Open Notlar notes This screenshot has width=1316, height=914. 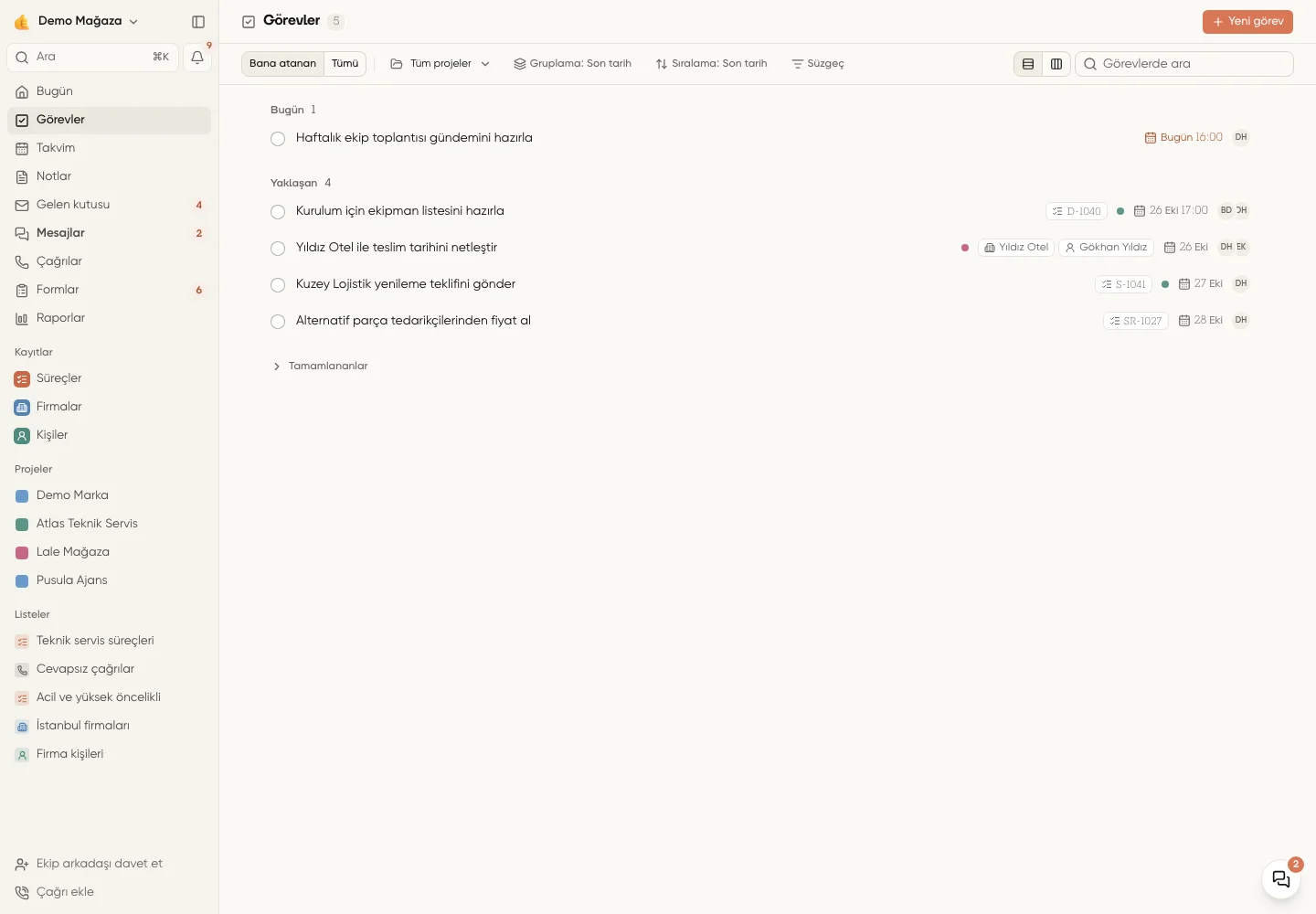109,176
